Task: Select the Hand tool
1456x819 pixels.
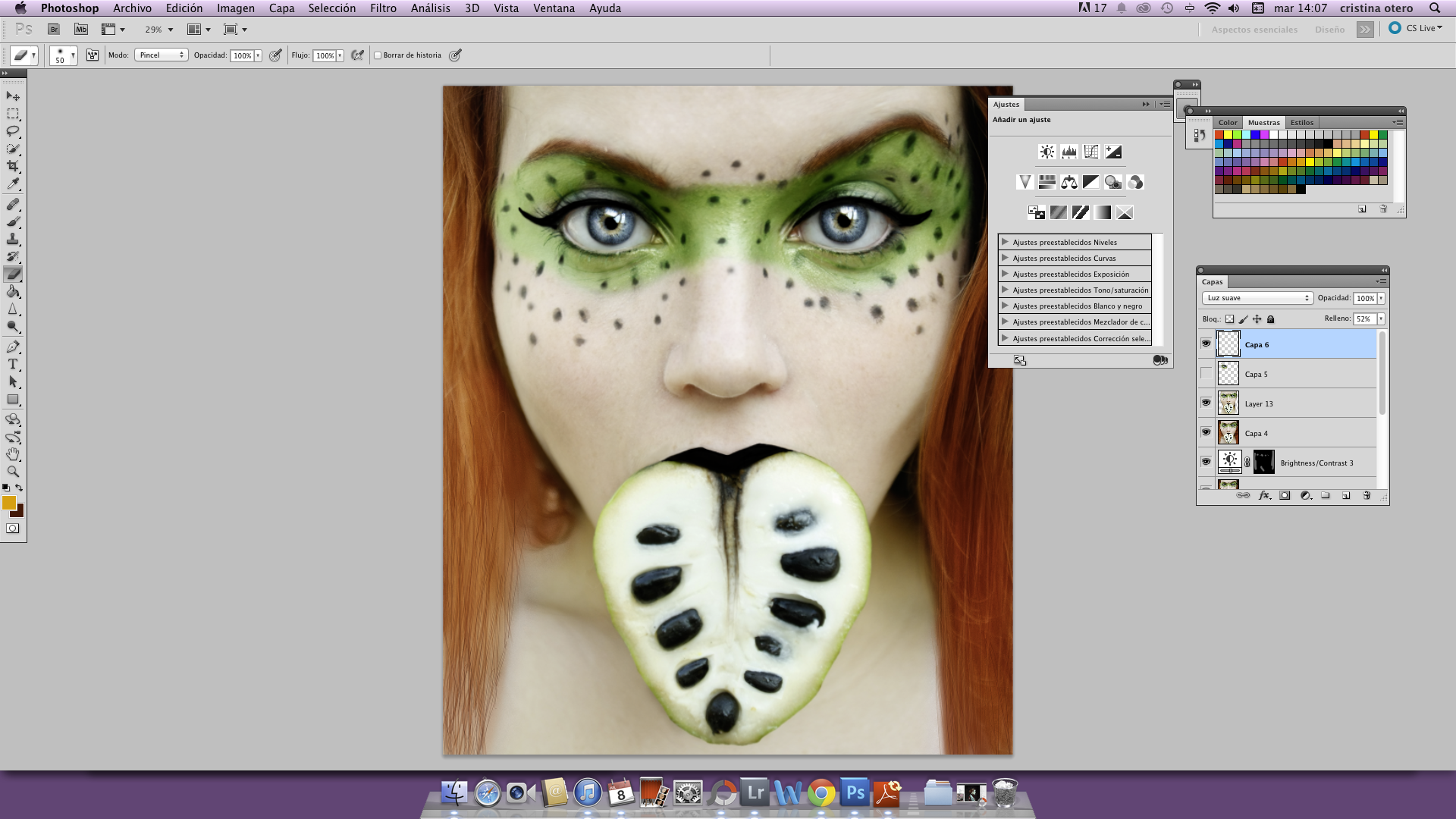Action: pos(13,454)
